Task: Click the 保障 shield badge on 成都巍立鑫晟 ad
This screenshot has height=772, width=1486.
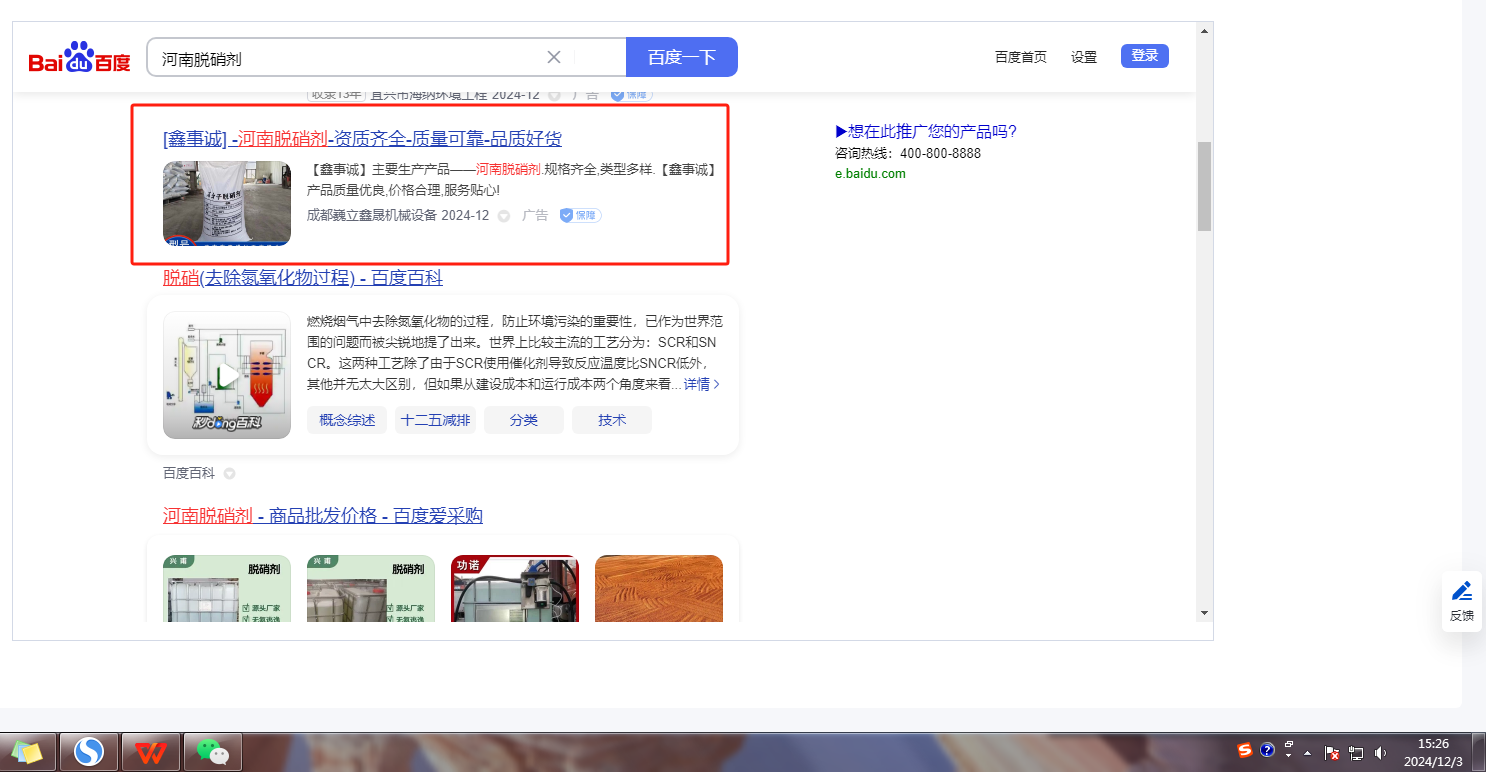Action: [580, 215]
